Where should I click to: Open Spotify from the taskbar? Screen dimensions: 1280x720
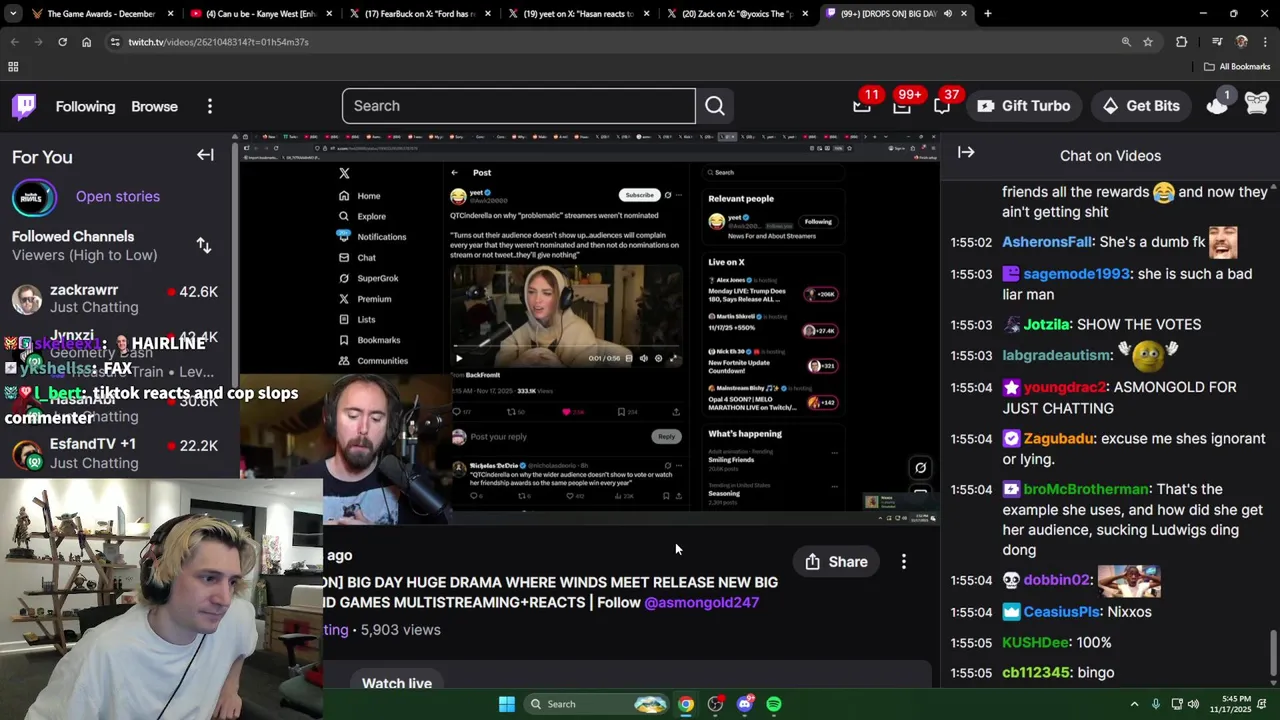point(774,704)
